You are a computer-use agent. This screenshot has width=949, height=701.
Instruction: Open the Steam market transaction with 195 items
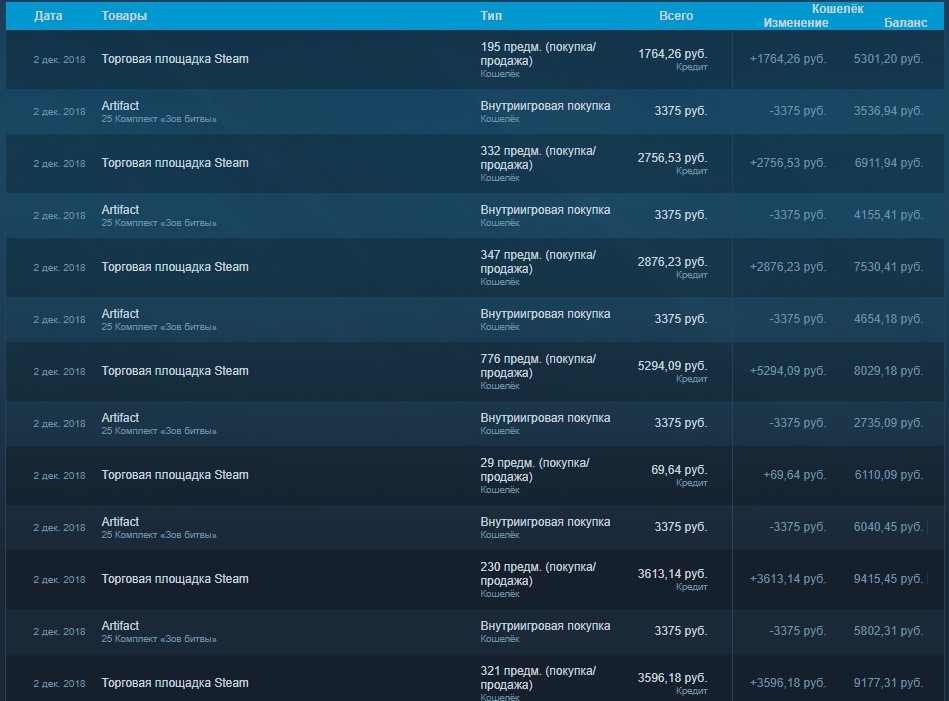tap(175, 59)
